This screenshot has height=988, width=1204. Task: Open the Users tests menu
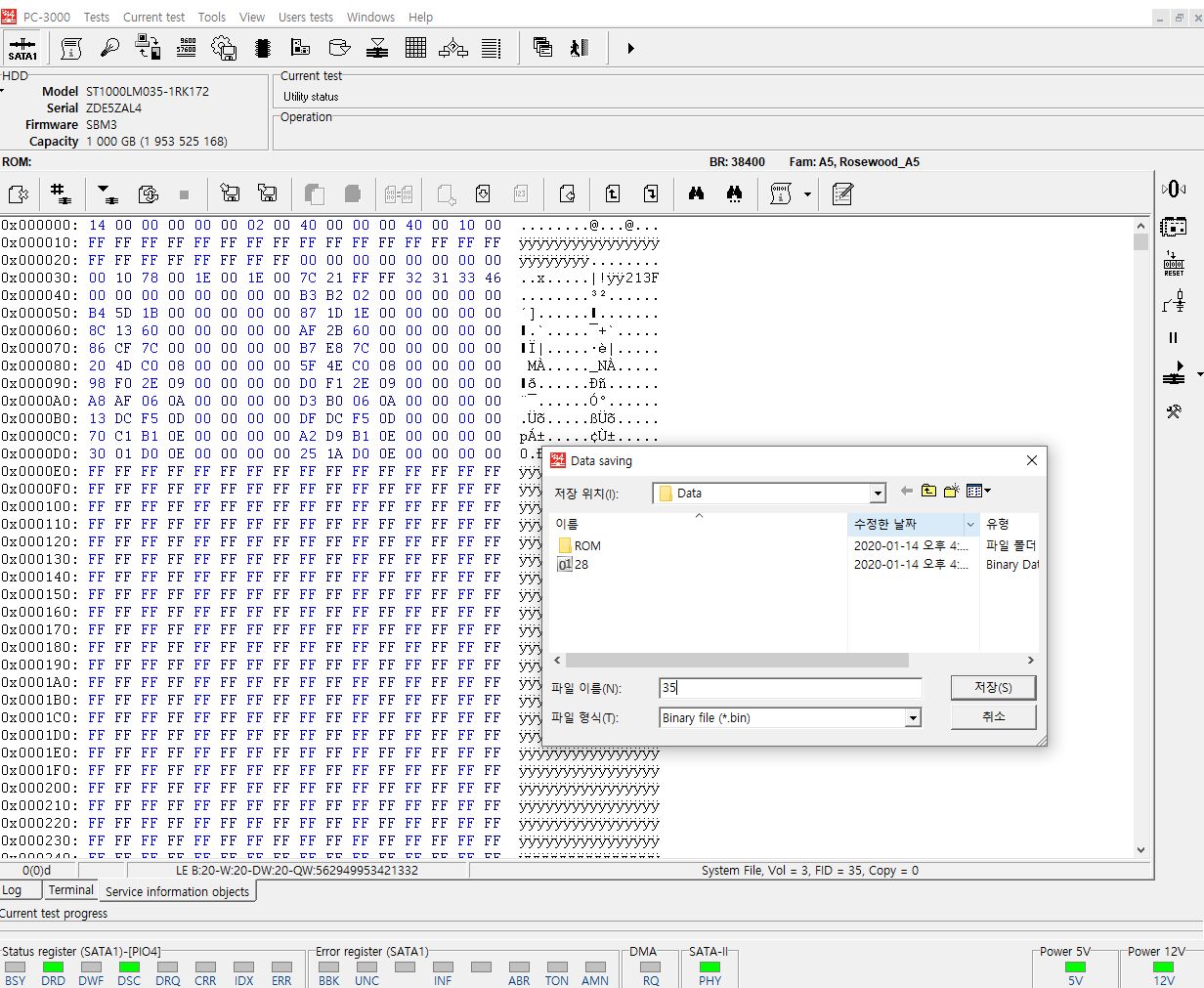coord(305,17)
